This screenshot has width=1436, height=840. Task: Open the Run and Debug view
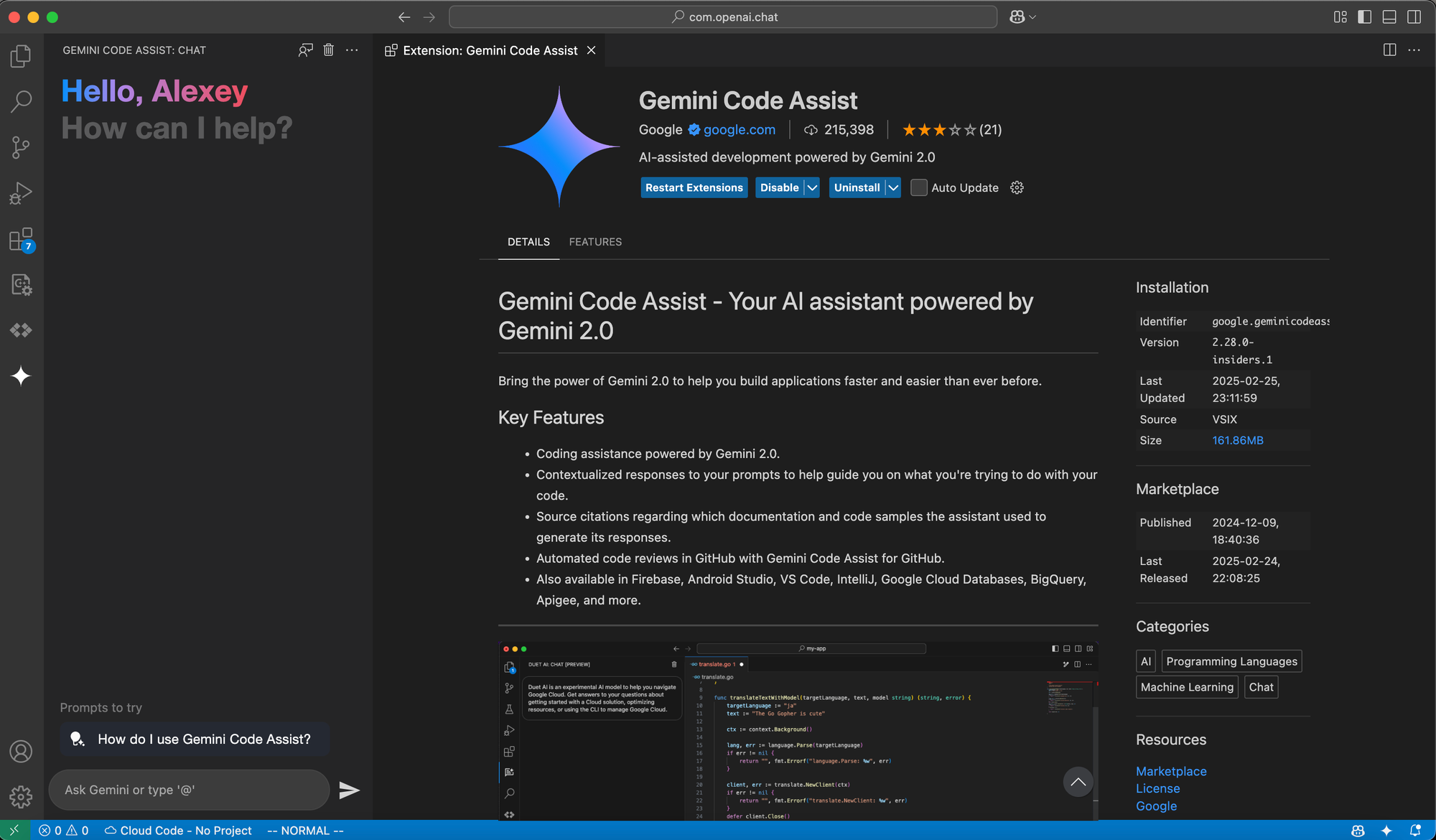pyautogui.click(x=21, y=193)
